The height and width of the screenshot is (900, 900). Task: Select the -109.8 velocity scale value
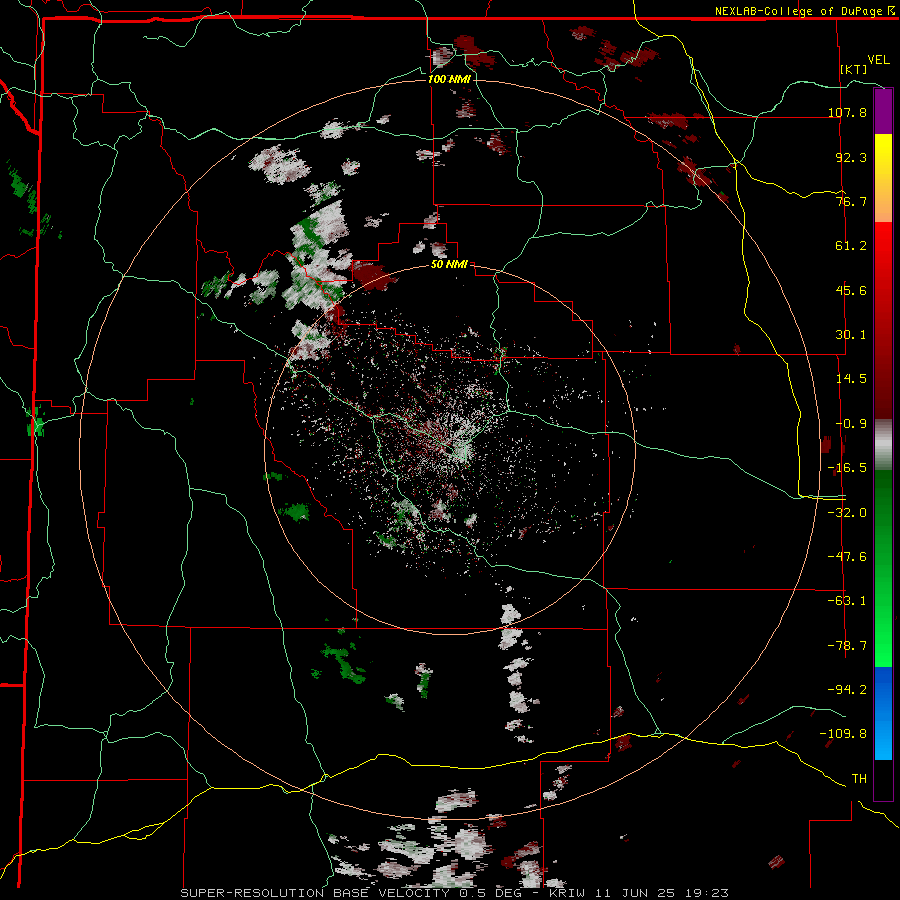[843, 734]
